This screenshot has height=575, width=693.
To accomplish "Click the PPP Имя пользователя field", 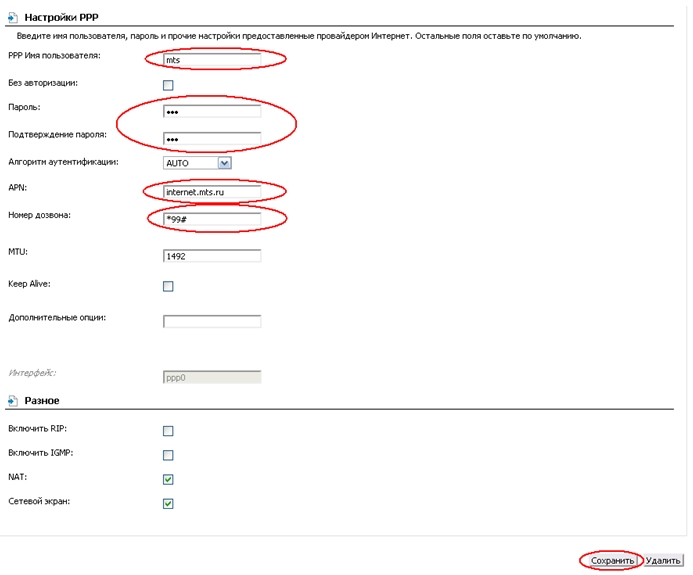I will pyautogui.click(x=211, y=60).
